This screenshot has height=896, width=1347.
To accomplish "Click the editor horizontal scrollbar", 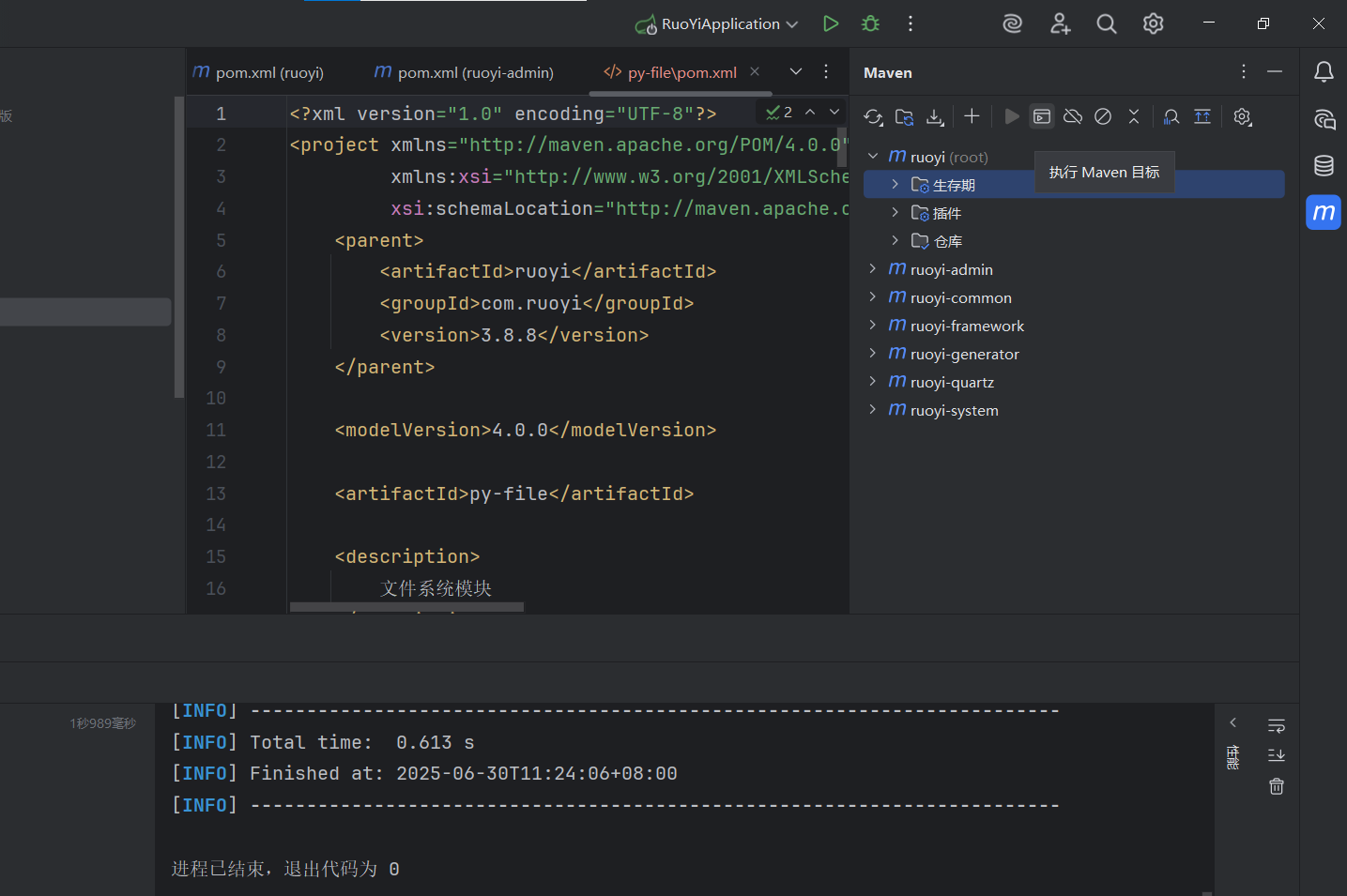I will 406,607.
